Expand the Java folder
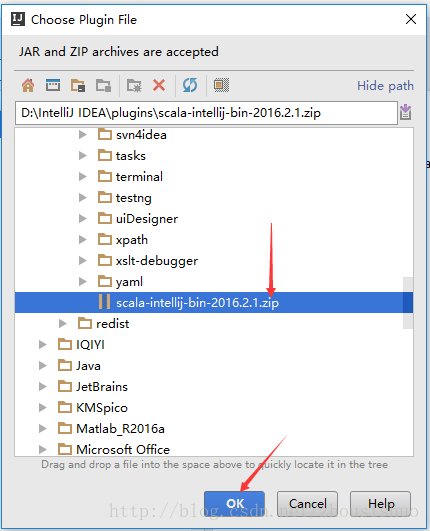This screenshot has height=531, width=430. [42, 366]
